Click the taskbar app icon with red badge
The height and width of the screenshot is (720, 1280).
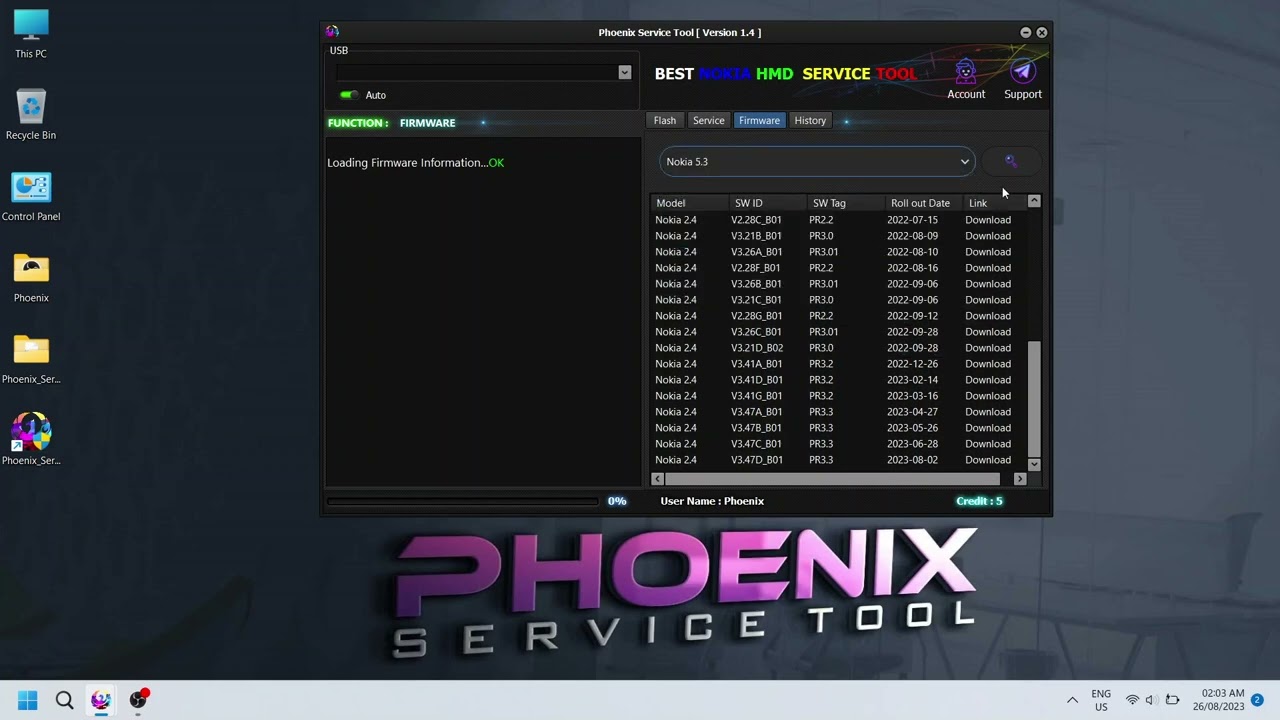(x=138, y=700)
